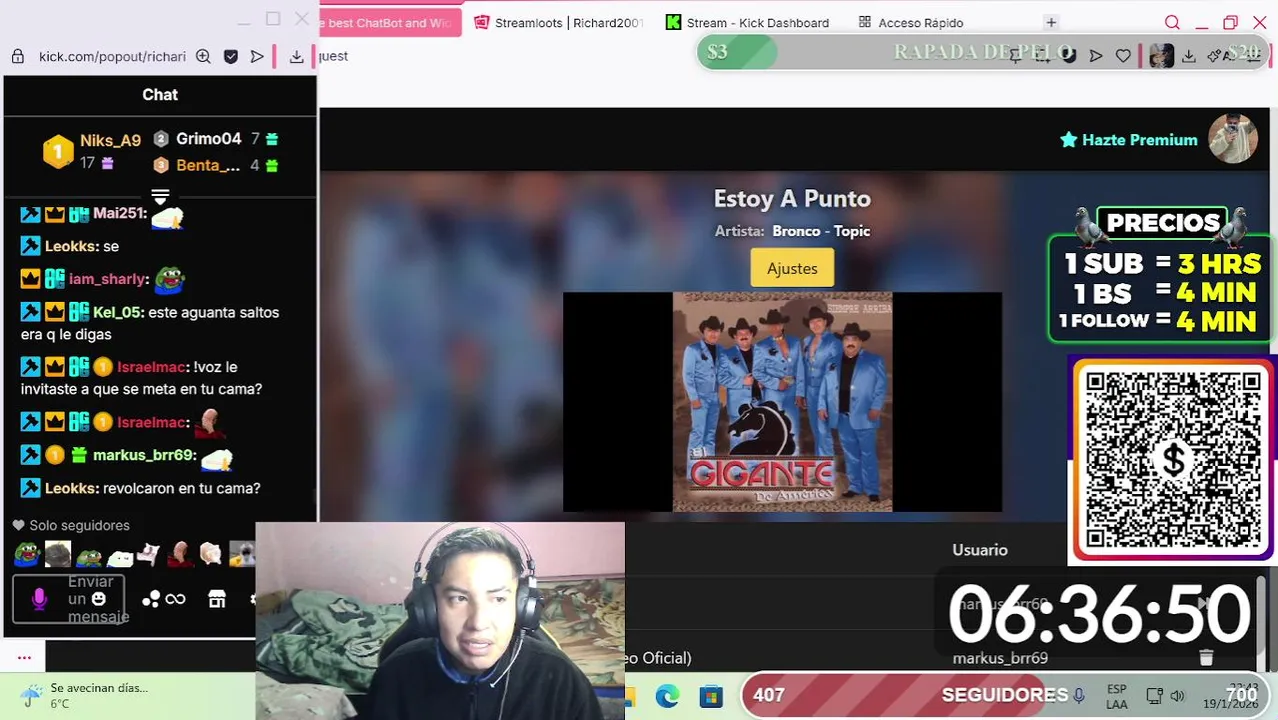Open downloads icon in popout window toolbar

tap(296, 57)
